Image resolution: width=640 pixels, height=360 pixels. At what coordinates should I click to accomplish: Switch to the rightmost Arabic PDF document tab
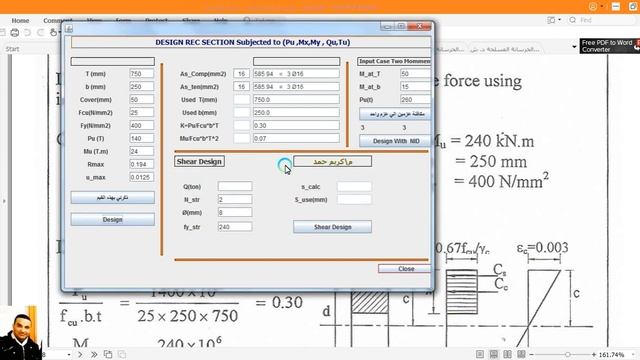click(x=504, y=49)
